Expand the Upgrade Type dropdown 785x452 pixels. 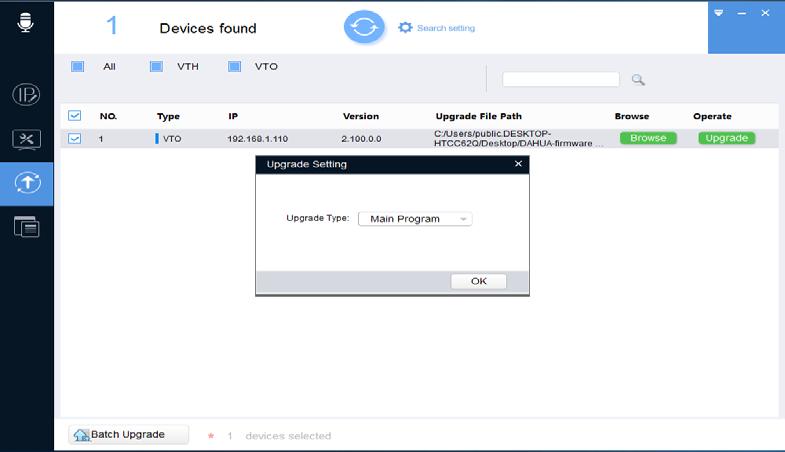(415, 219)
